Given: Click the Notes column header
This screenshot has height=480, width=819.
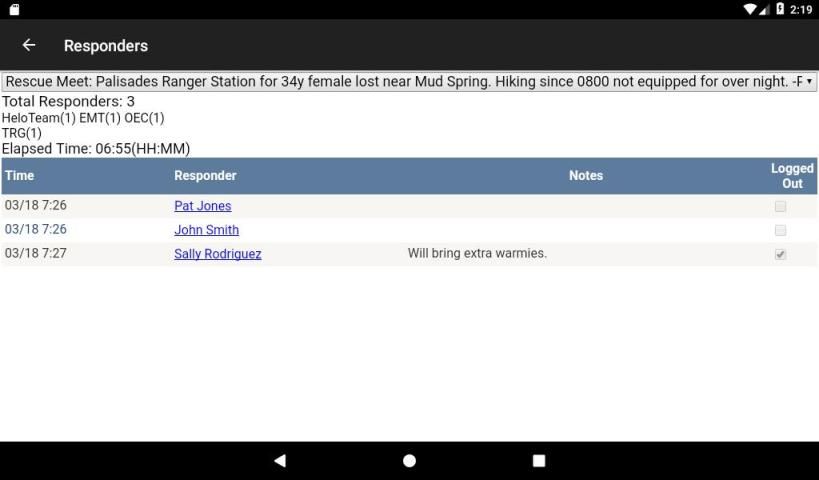Looking at the screenshot, I should [x=585, y=176].
